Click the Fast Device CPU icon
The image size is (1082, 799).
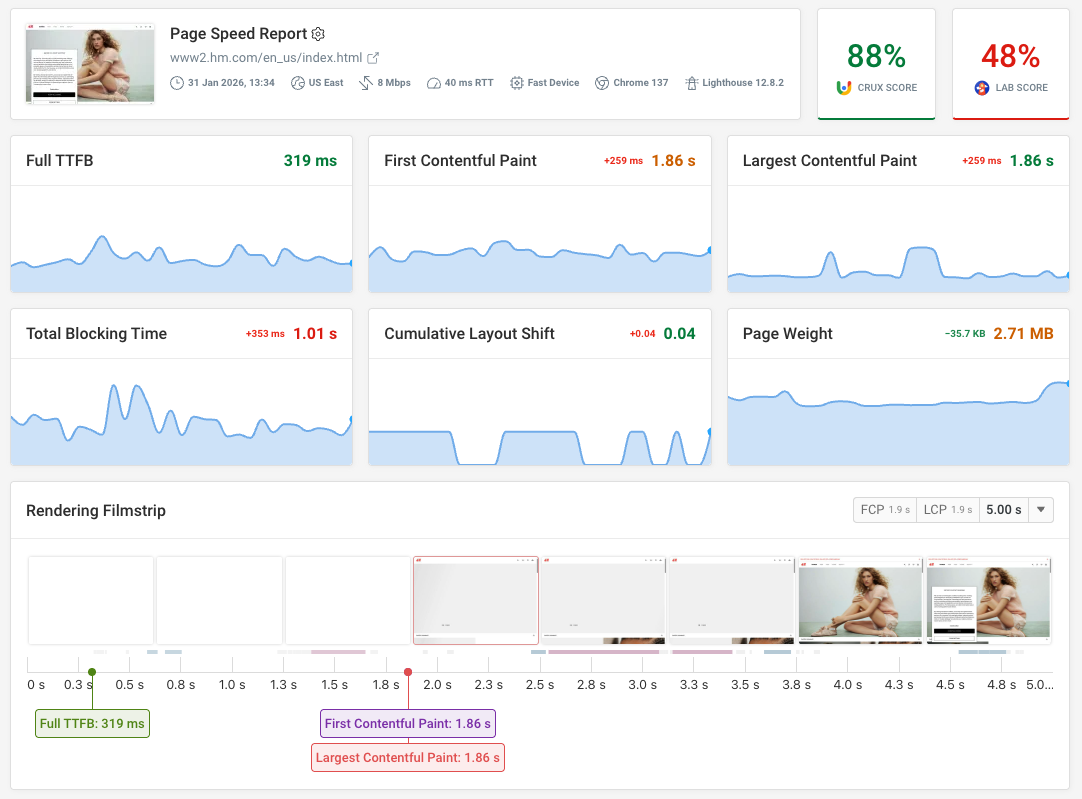tap(516, 82)
